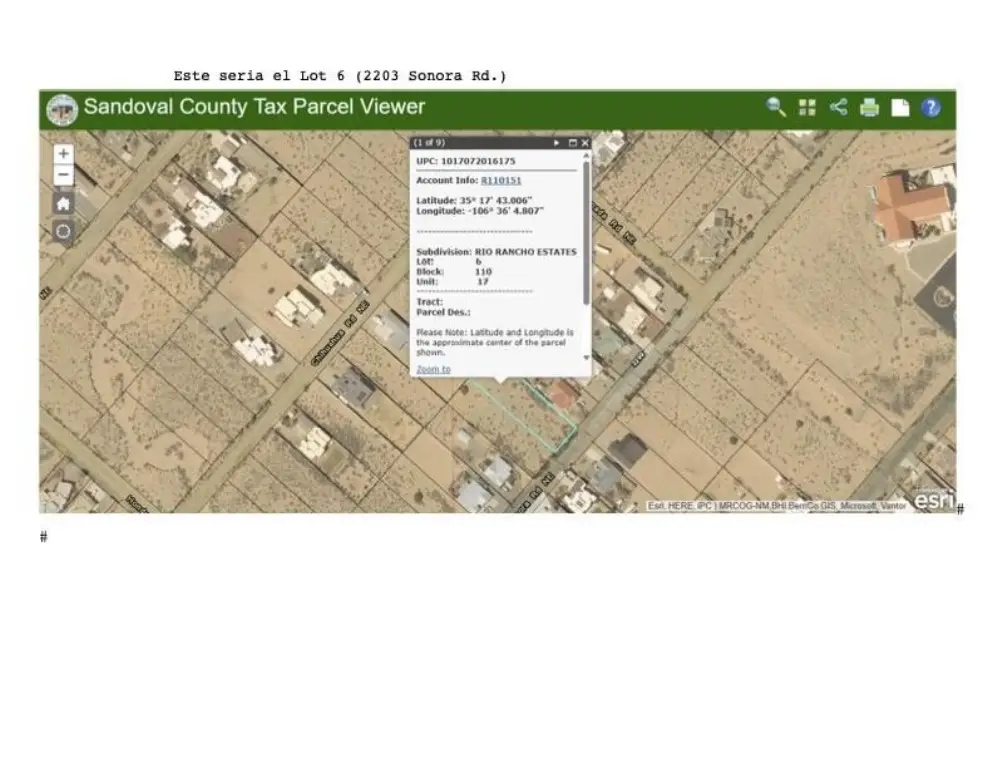
Task: Click the popup vertical scrollbar
Action: (586, 240)
